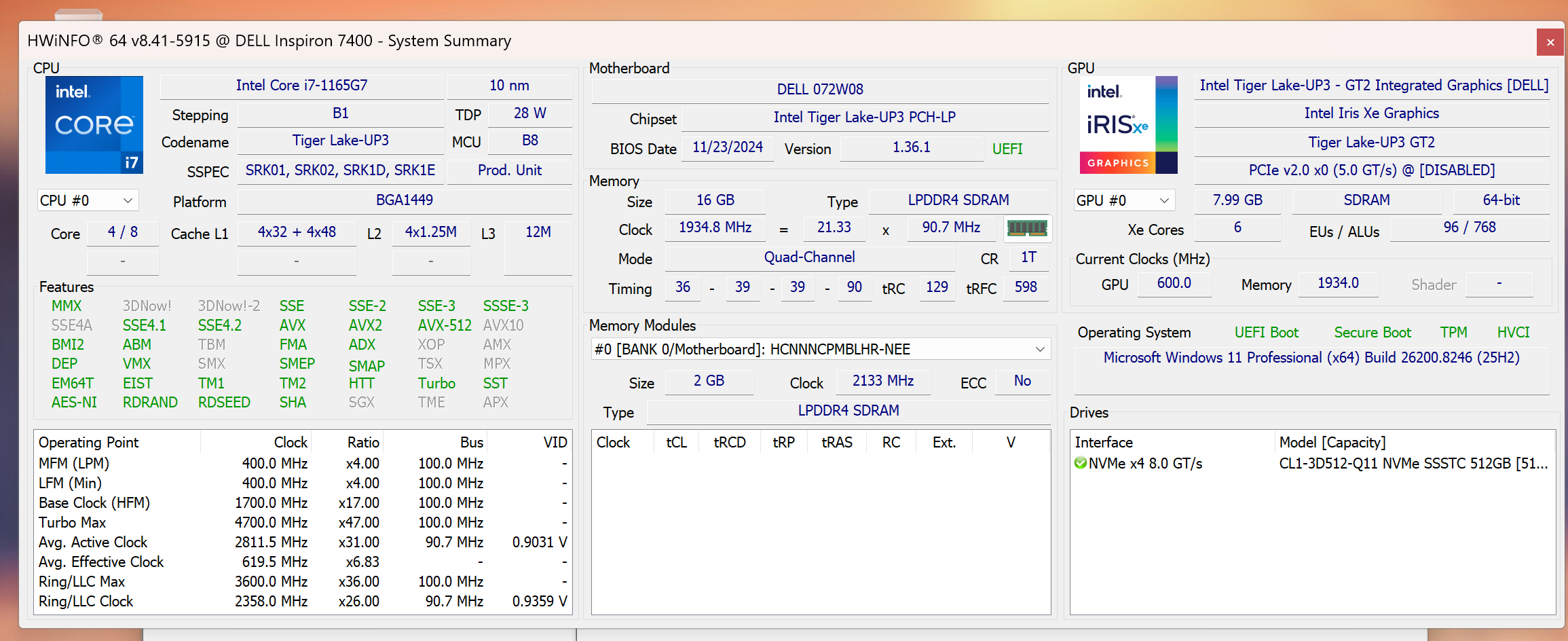This screenshot has width=1568, height=641.
Task: Select the Intel Tiger Lake-UP3 PCH-LP chipset field
Action: [865, 117]
